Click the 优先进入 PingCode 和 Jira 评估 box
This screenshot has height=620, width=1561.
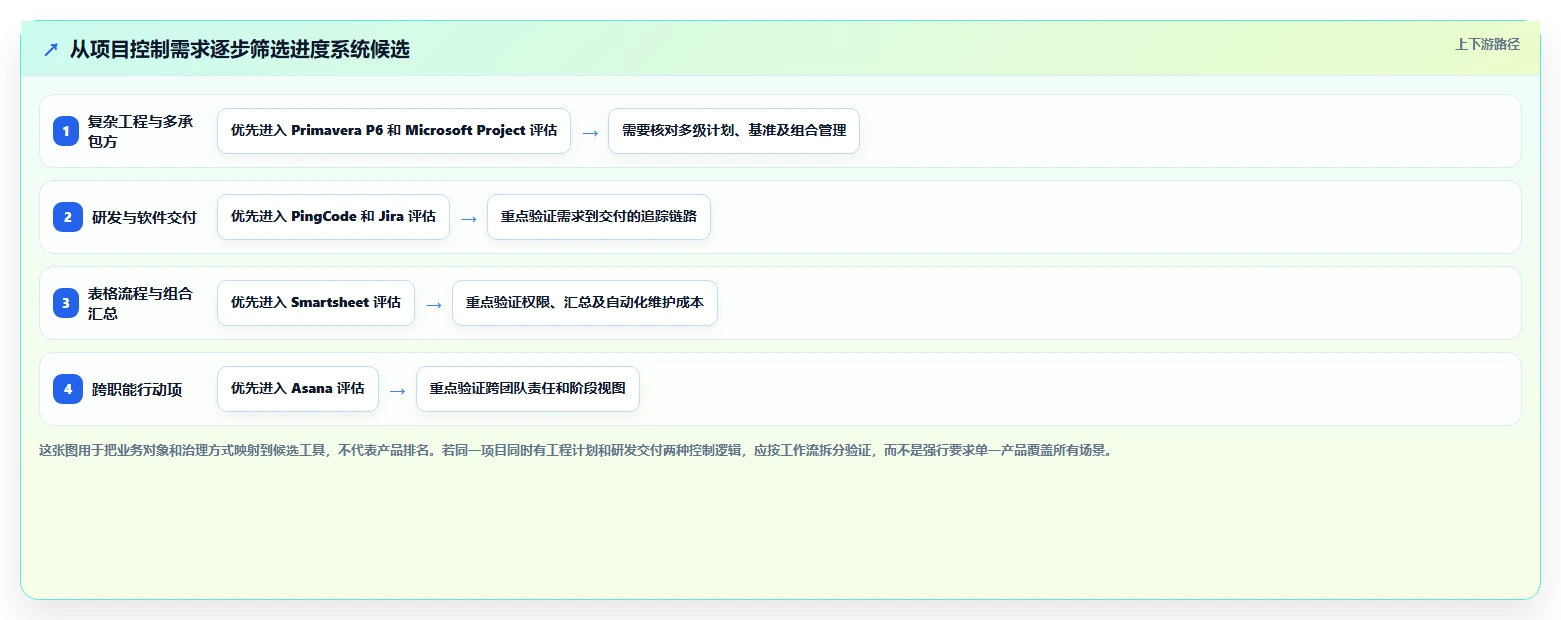(333, 217)
